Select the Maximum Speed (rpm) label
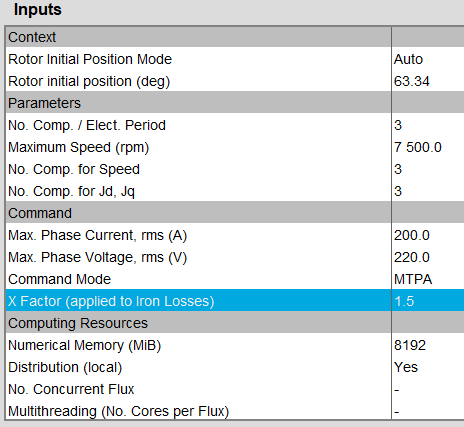 tap(79, 147)
